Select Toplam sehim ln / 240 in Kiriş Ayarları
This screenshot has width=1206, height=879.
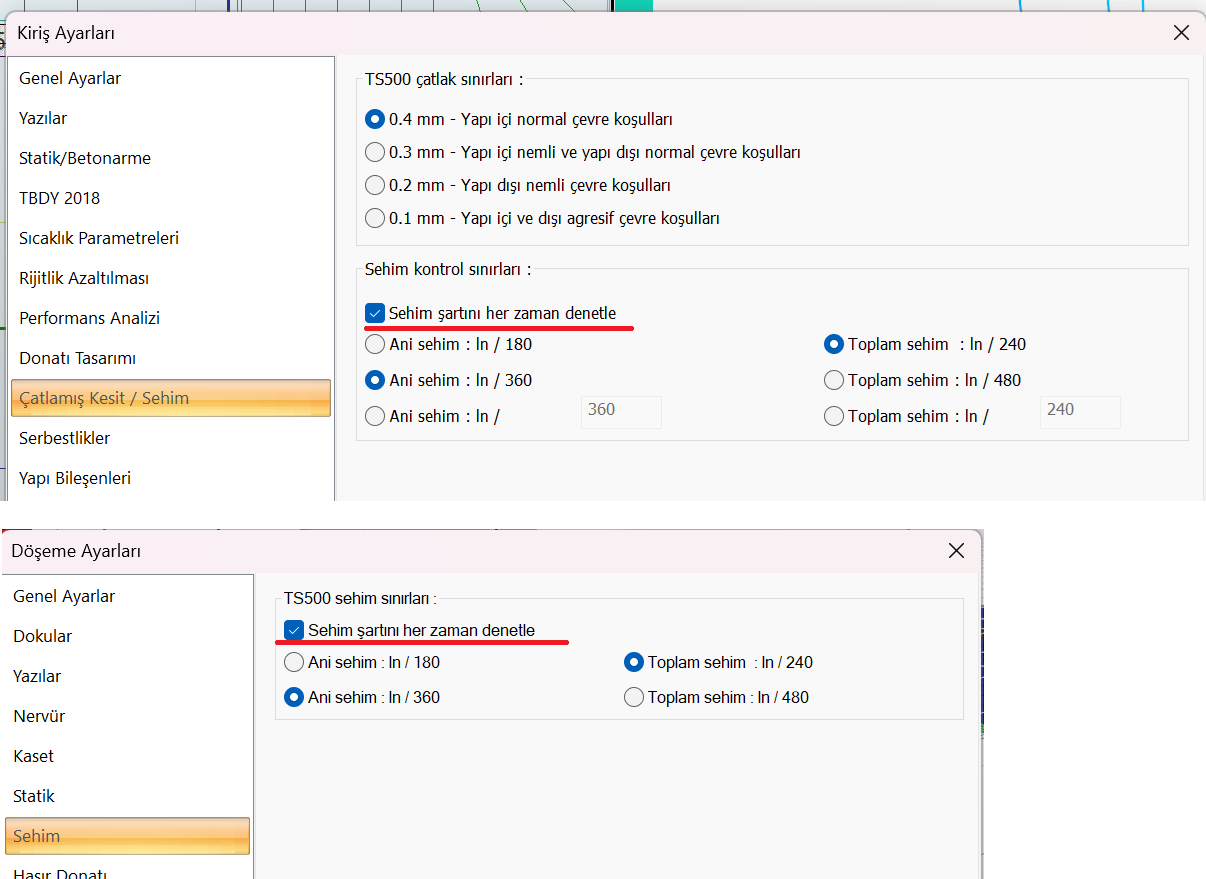(834, 344)
